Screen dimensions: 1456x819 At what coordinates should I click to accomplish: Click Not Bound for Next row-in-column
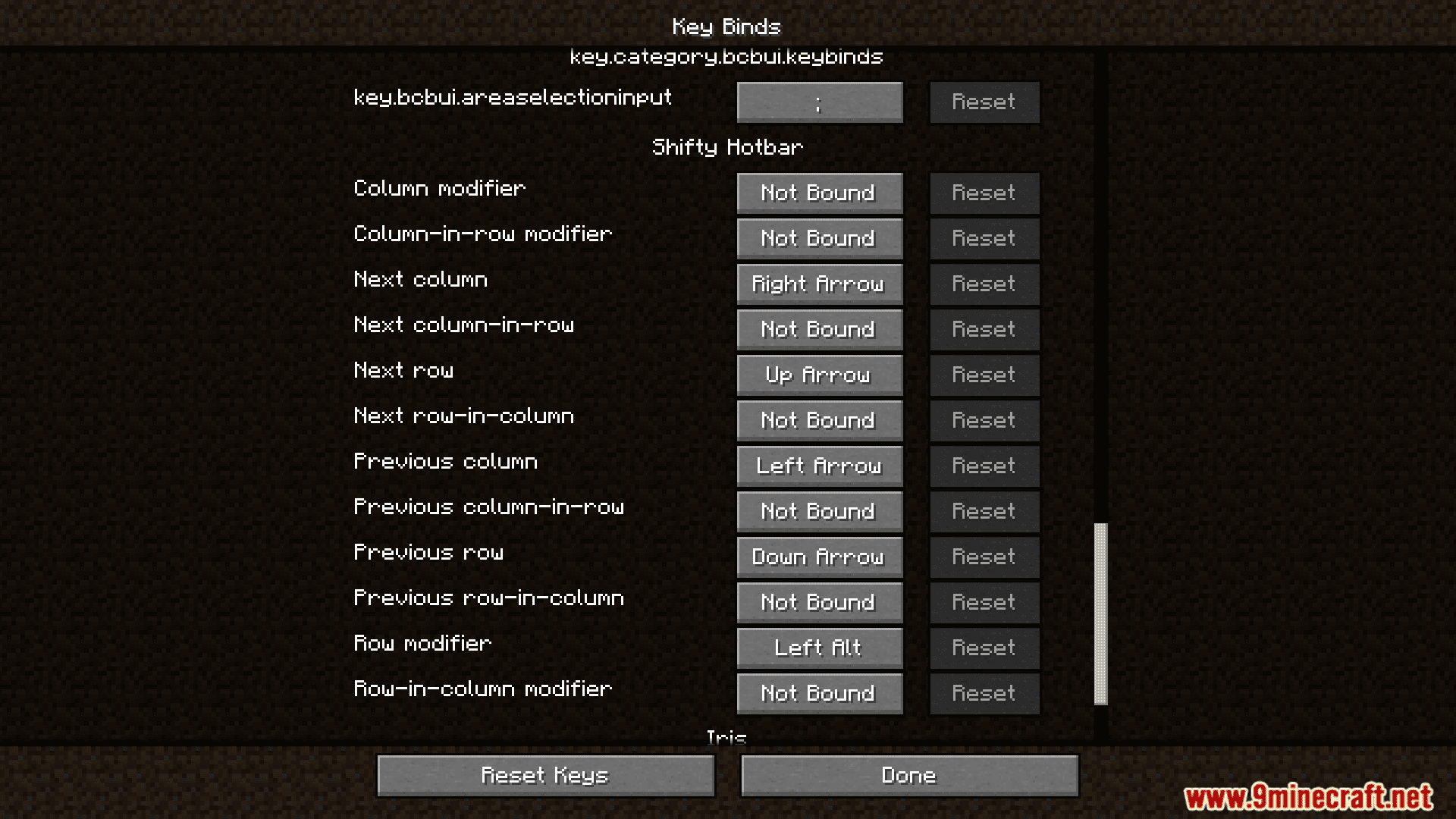tap(818, 419)
